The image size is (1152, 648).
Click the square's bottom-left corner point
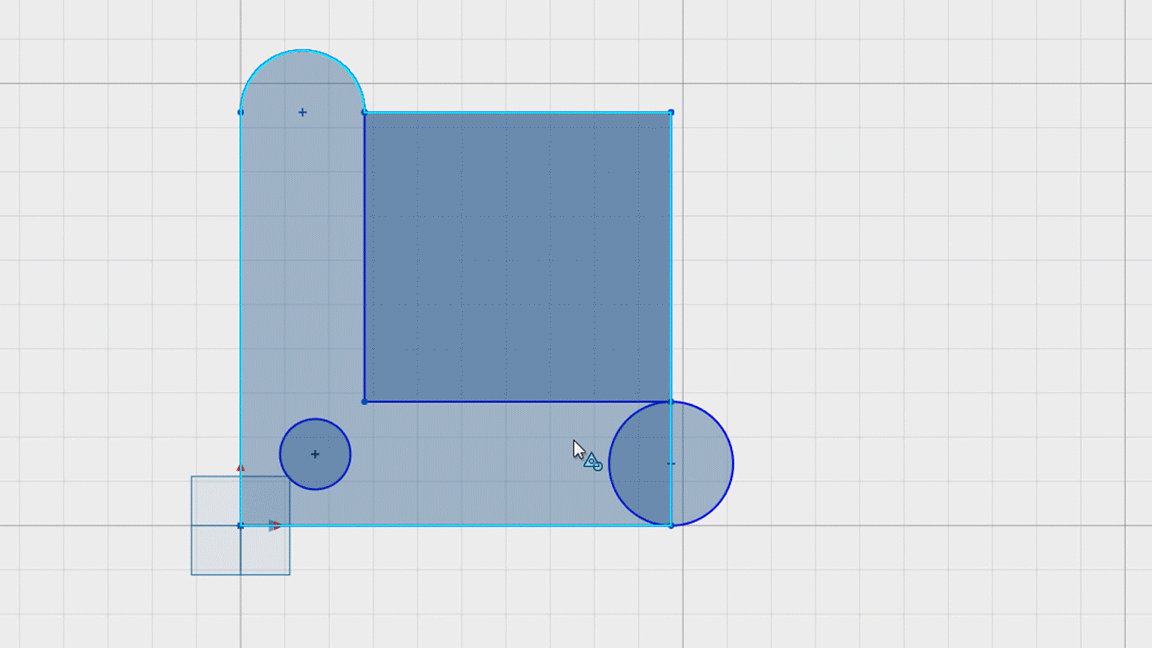tap(364, 402)
